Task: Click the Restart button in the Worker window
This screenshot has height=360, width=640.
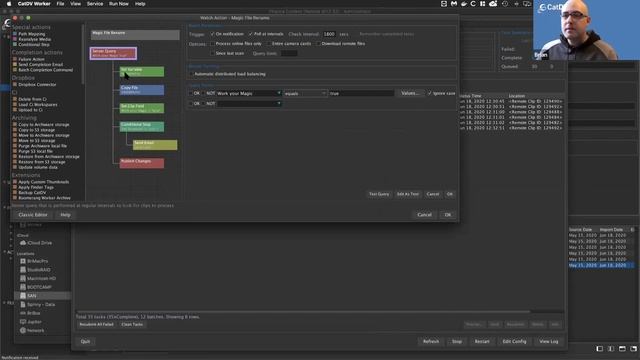Action: click(482, 341)
